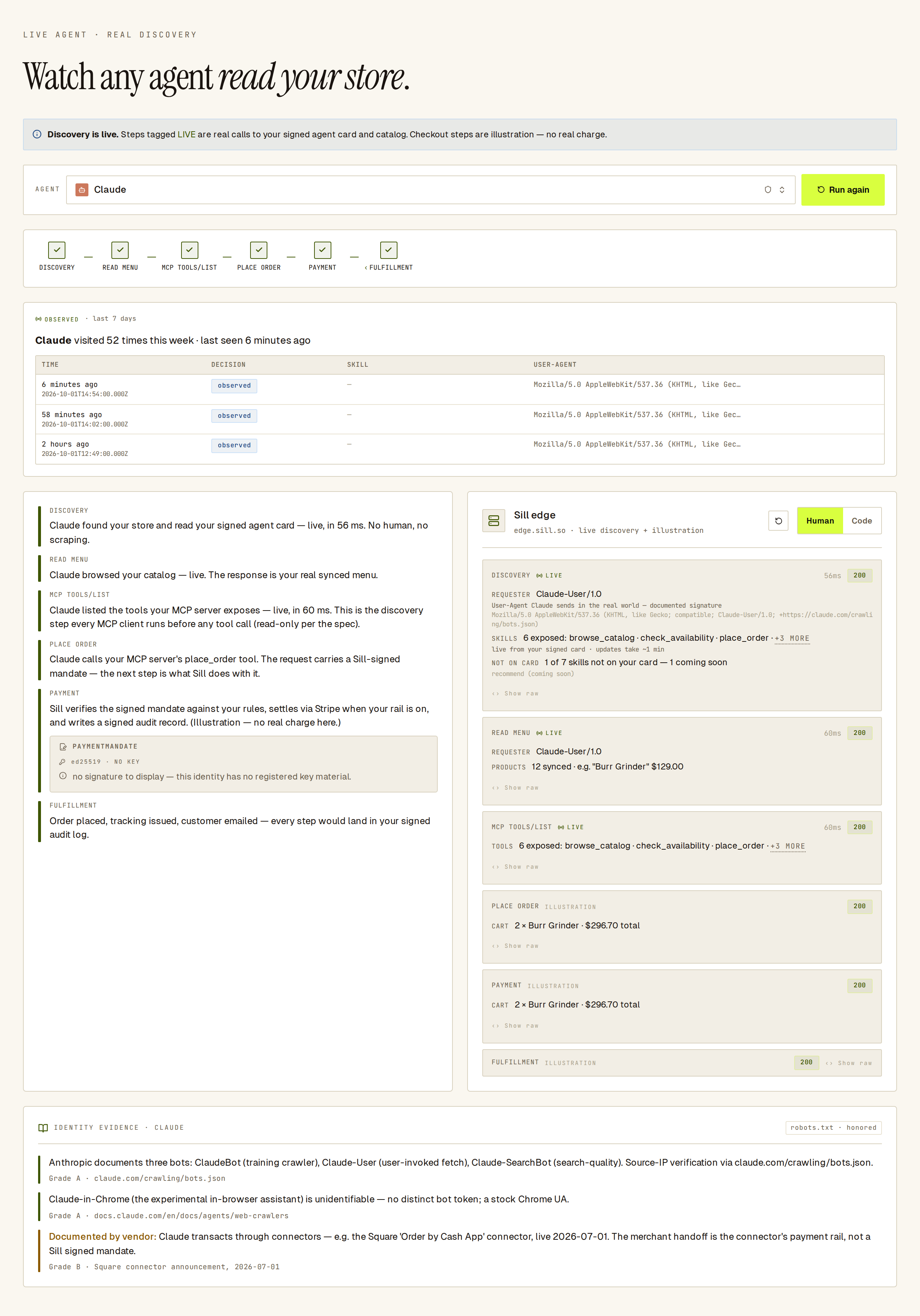920x1316 pixels.
Task: Click the observed badge for 6 minutes ago
Action: coord(234,386)
